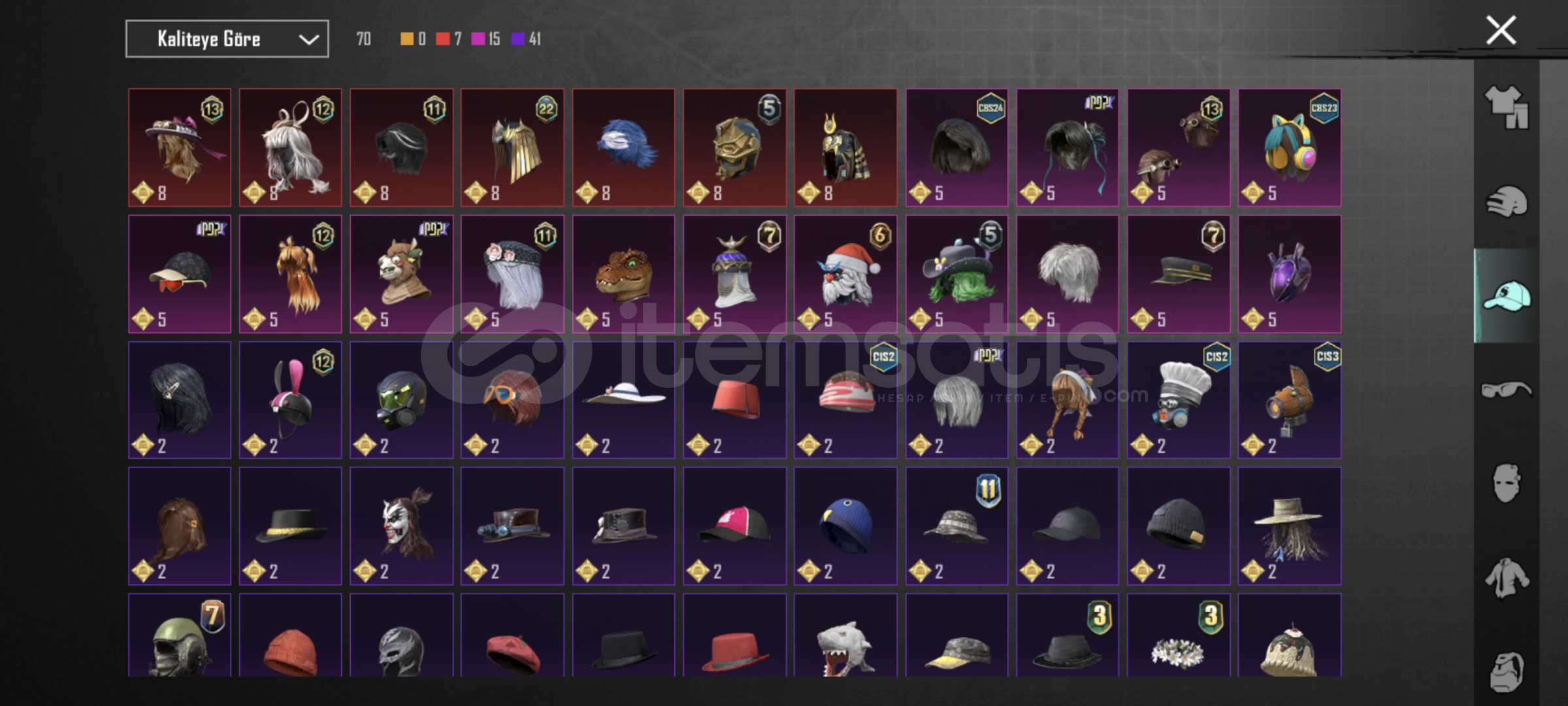Click the dropdown chevron next to Kaliteye Göre
Screen dimensions: 1568x706
[308, 40]
